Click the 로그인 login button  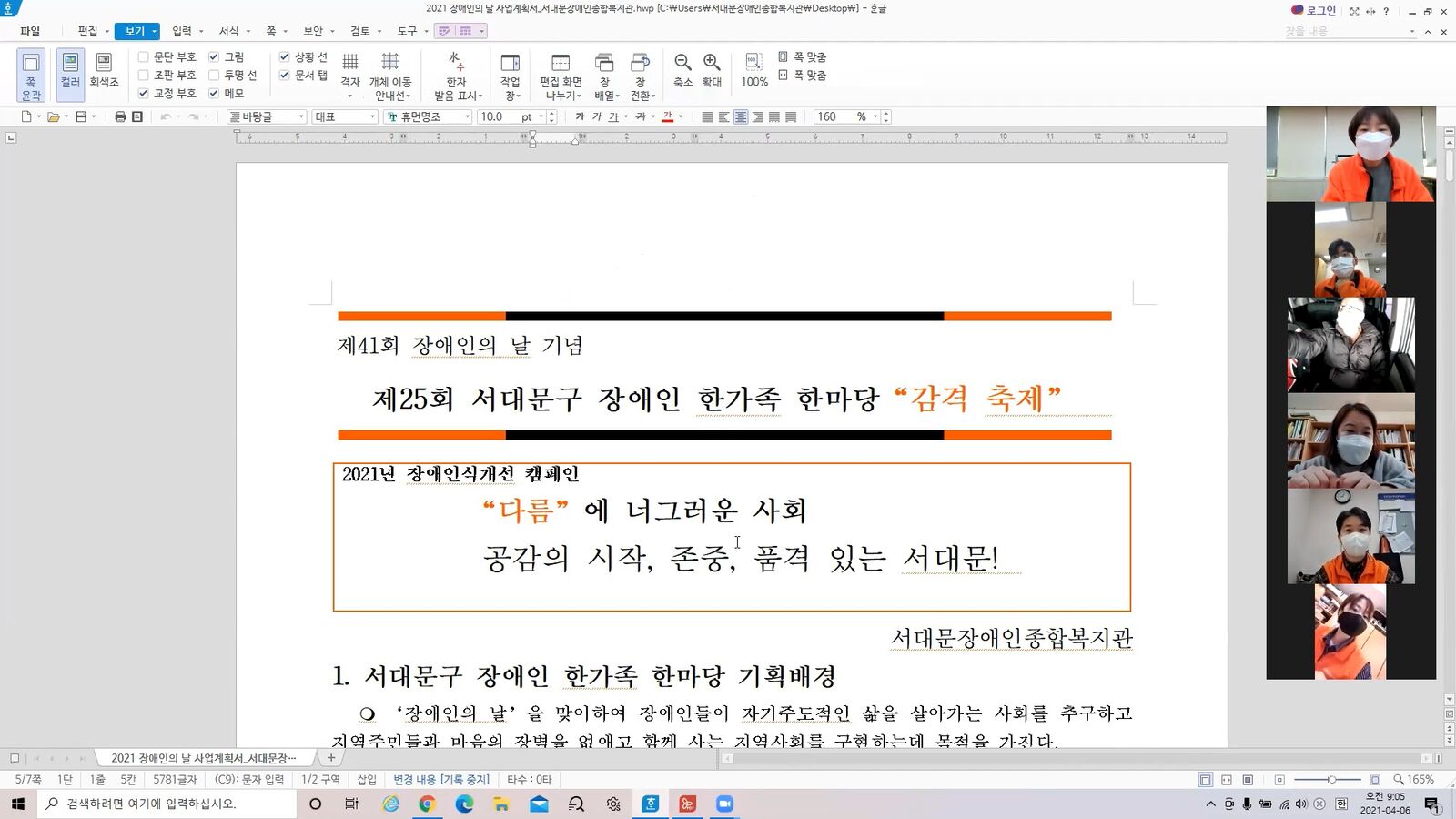pos(1313,11)
